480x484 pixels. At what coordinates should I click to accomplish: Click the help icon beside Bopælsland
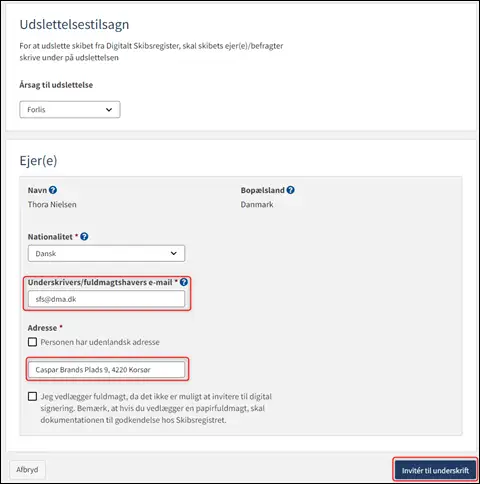[290, 190]
